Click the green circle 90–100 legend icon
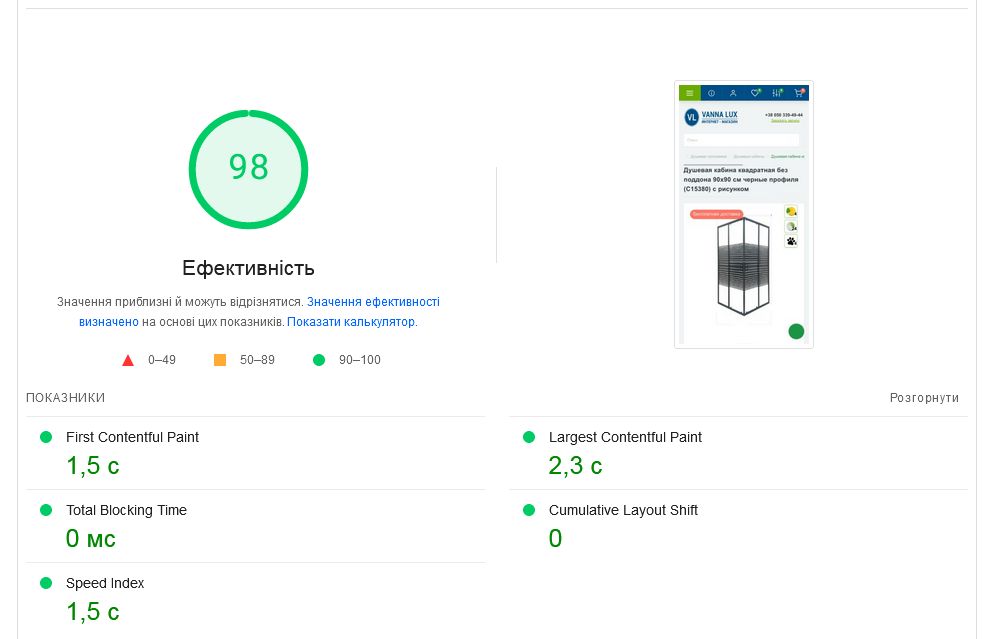 coord(319,360)
